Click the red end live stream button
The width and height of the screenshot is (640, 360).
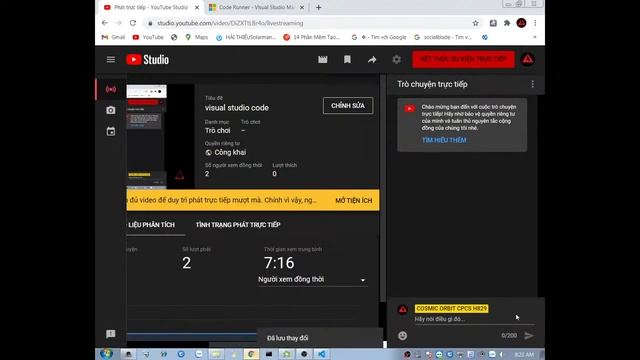click(463, 59)
